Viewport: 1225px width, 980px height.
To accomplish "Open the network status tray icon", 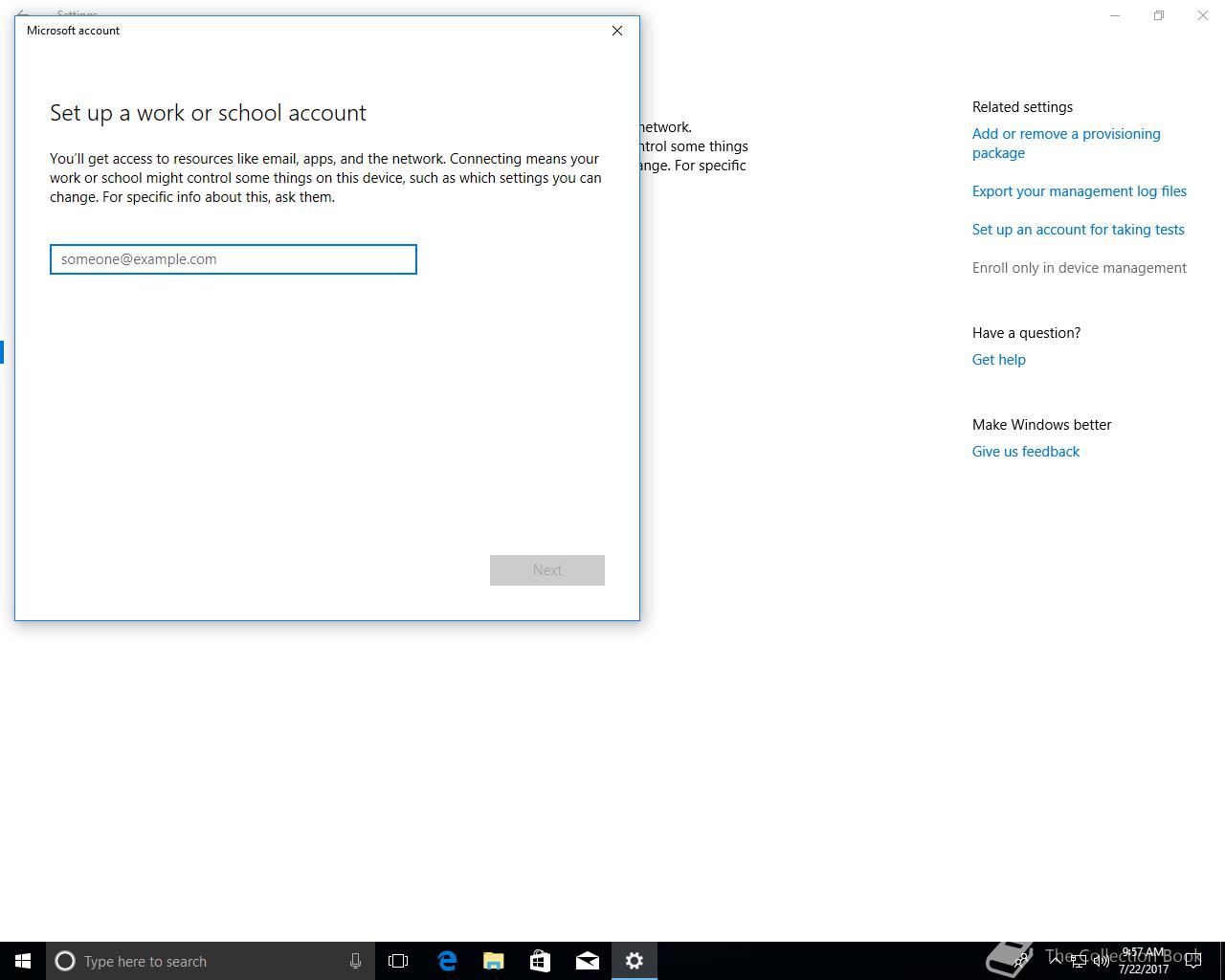I will (1079, 961).
